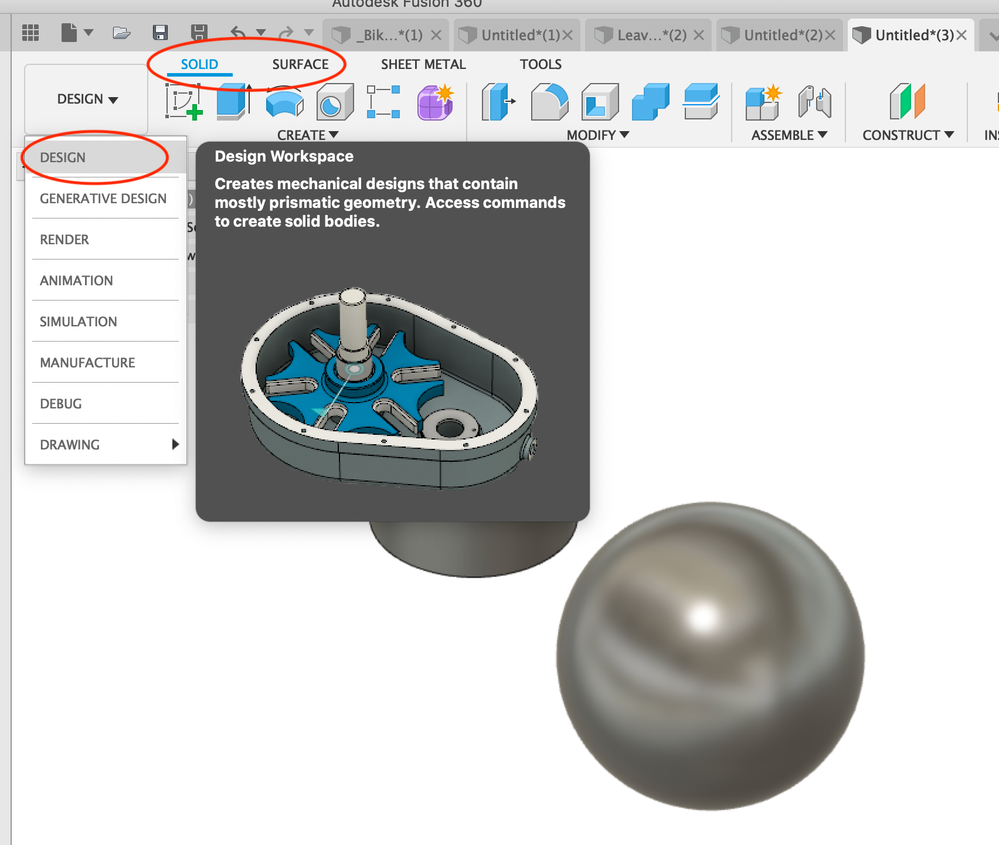Screen dimensions: 999x845
Task: Click the second save icon in the toolbar
Action: (x=199, y=32)
